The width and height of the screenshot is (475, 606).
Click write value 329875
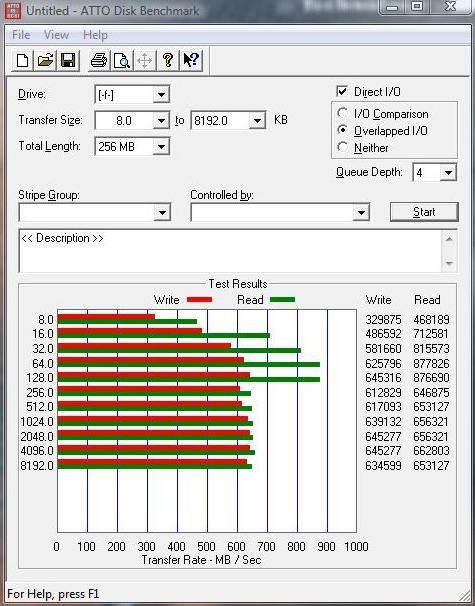click(x=383, y=320)
